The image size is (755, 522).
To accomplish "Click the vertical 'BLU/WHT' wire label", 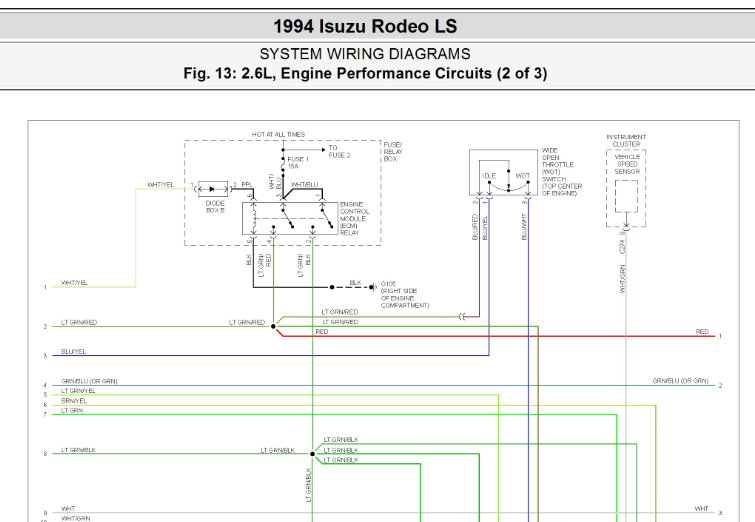I will coord(524,227).
